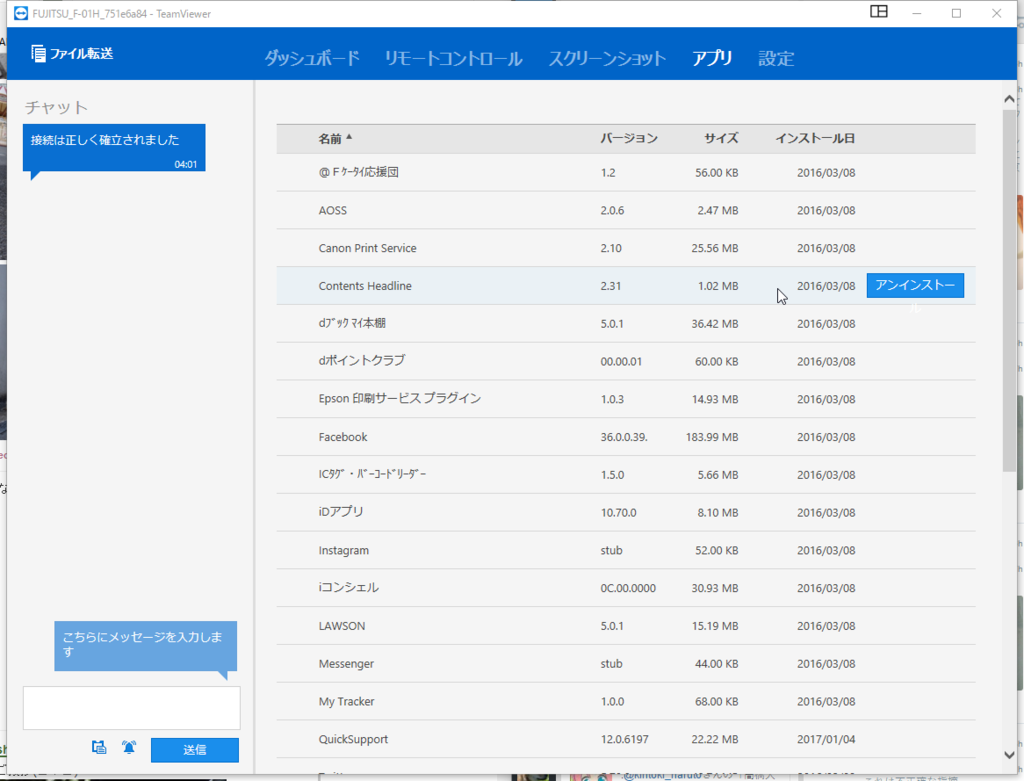Select the Instagram app row
1024x781 pixels.
pyautogui.click(x=626, y=550)
